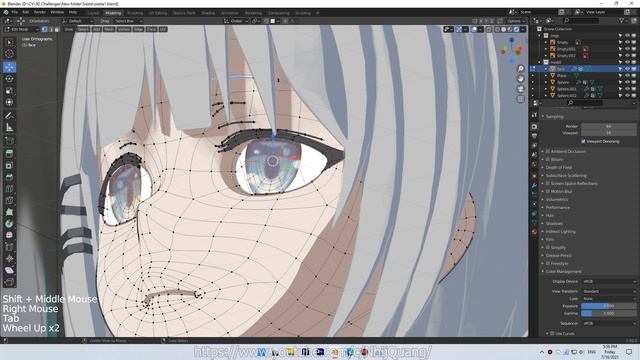Expand the Depth of Field panel
Image resolution: width=640 pixels, height=360 pixels.
pos(559,167)
